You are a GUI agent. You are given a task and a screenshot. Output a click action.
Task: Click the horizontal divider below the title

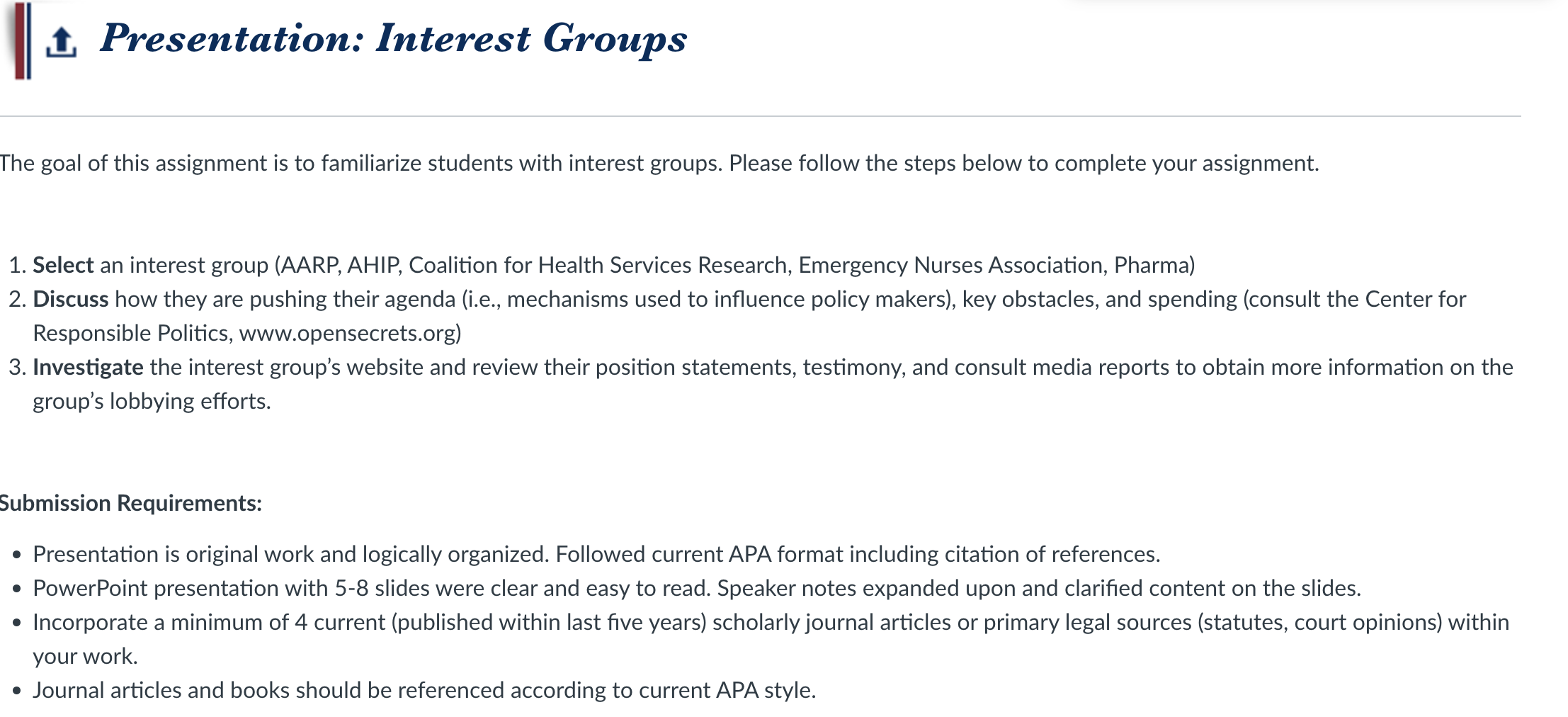click(761, 116)
